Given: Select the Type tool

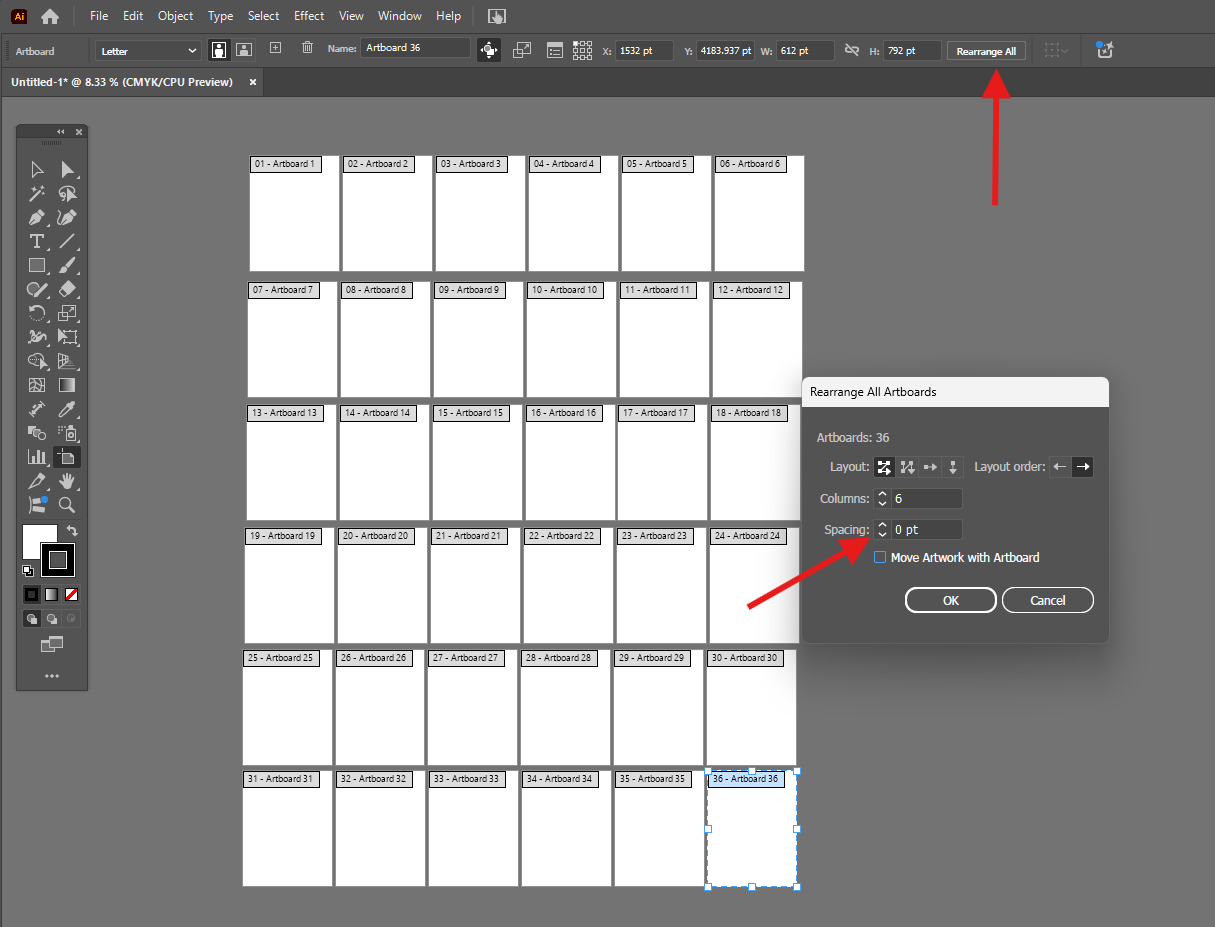Looking at the screenshot, I should [37, 241].
